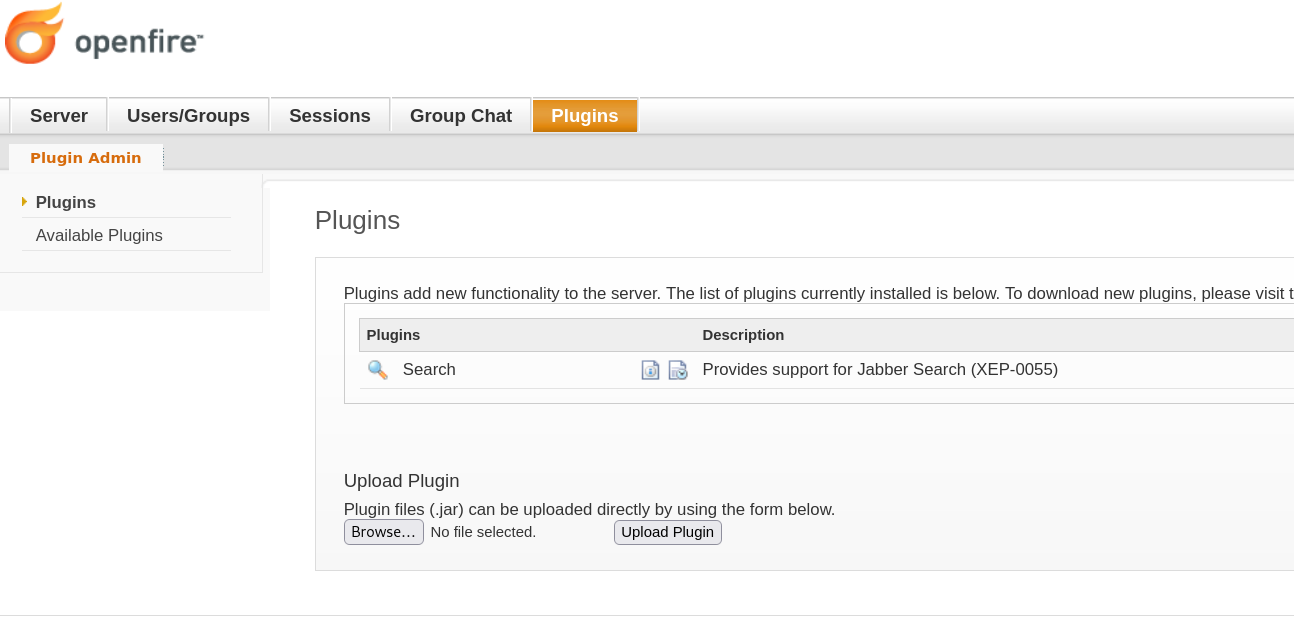Image resolution: width=1294 pixels, height=623 pixels.
Task: Click the Plugin Admin sub-tab
Action: (86, 158)
